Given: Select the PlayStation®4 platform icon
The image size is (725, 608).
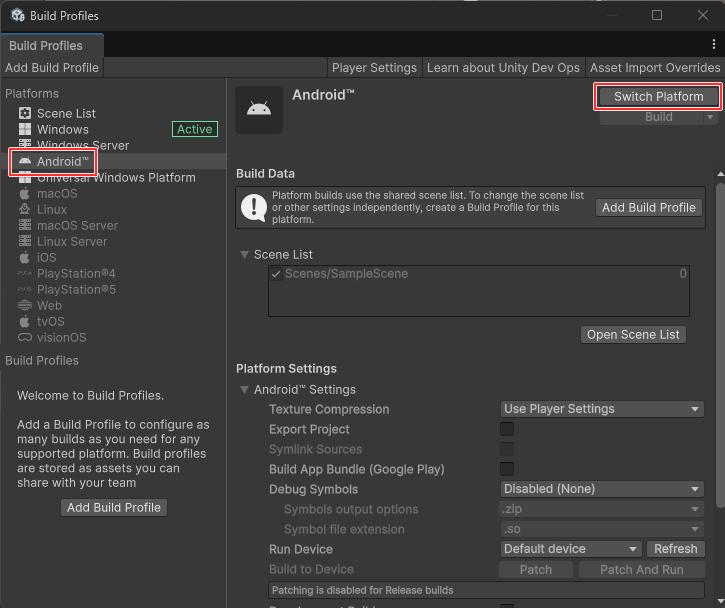Looking at the screenshot, I should click(x=26, y=273).
